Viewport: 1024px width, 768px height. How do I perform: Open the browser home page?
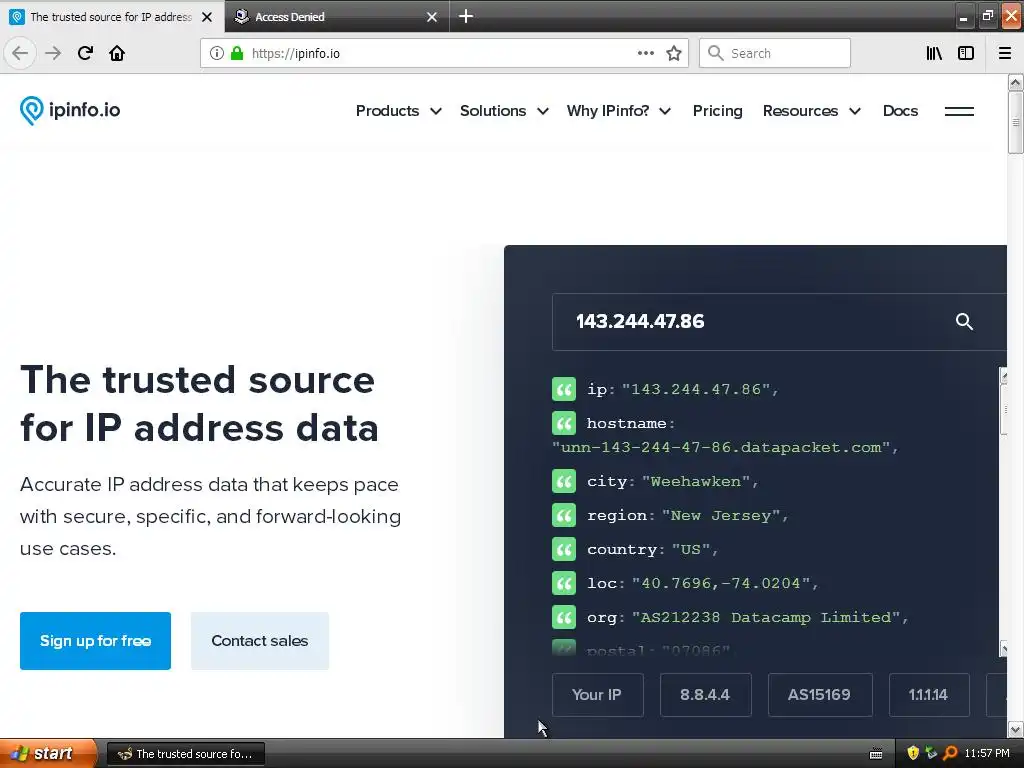pyautogui.click(x=117, y=53)
